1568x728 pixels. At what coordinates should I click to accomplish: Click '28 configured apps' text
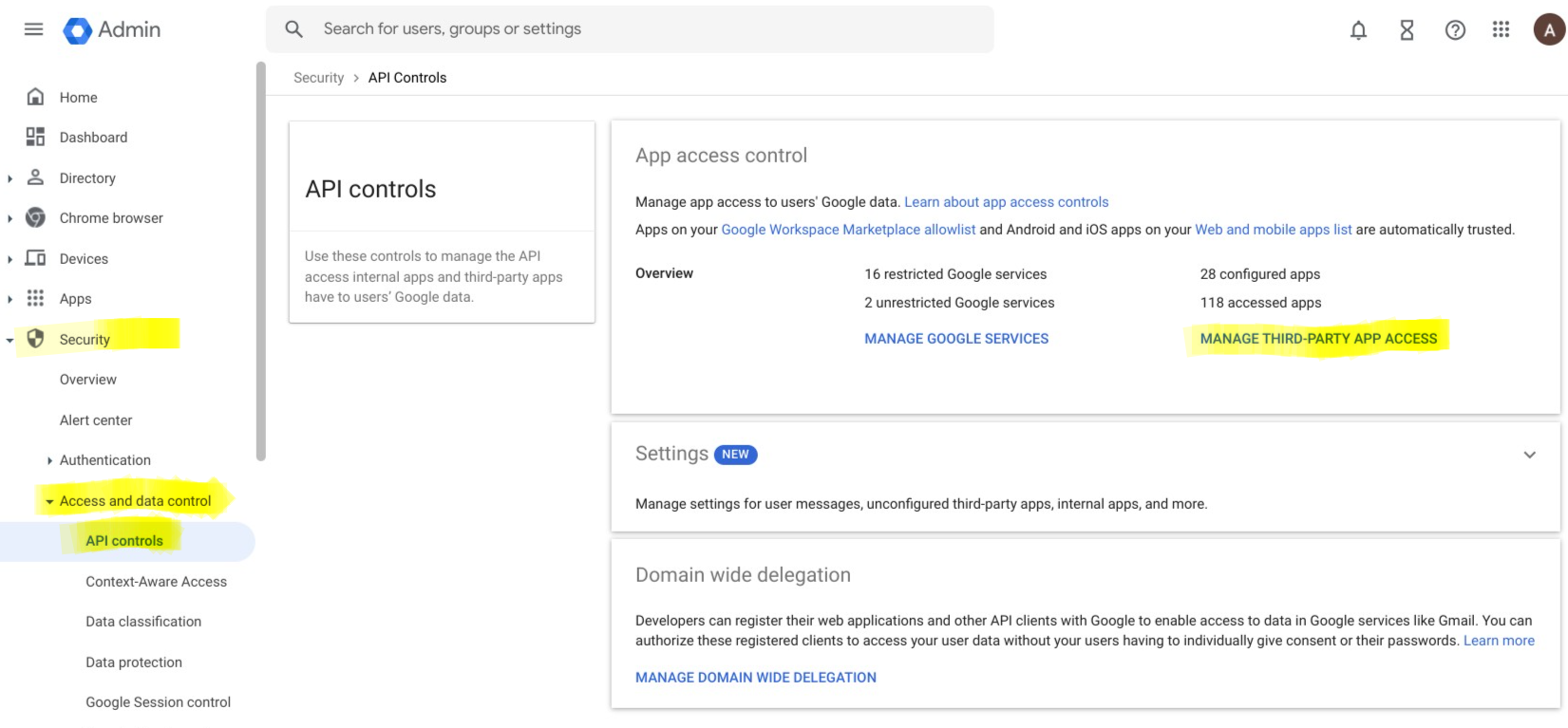1260,274
